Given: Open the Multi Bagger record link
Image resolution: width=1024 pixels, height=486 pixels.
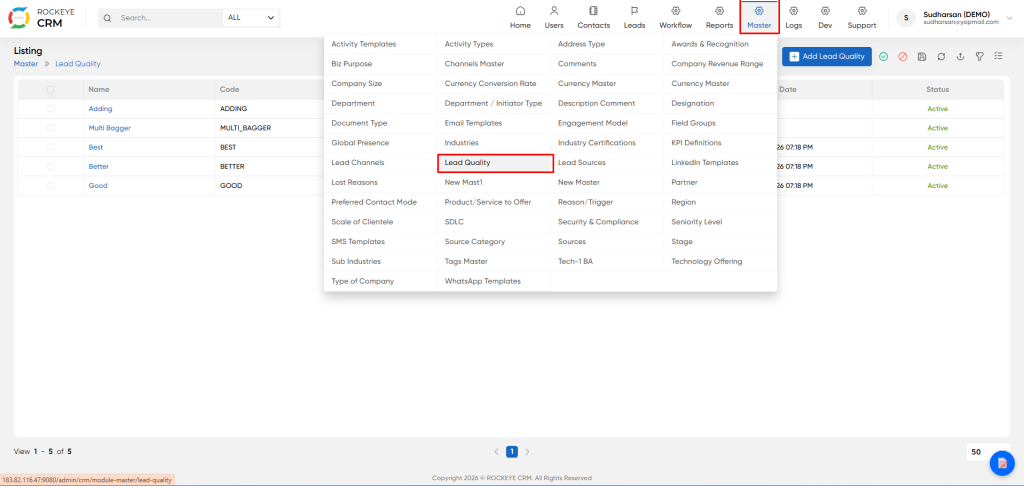Looking at the screenshot, I should pos(110,128).
